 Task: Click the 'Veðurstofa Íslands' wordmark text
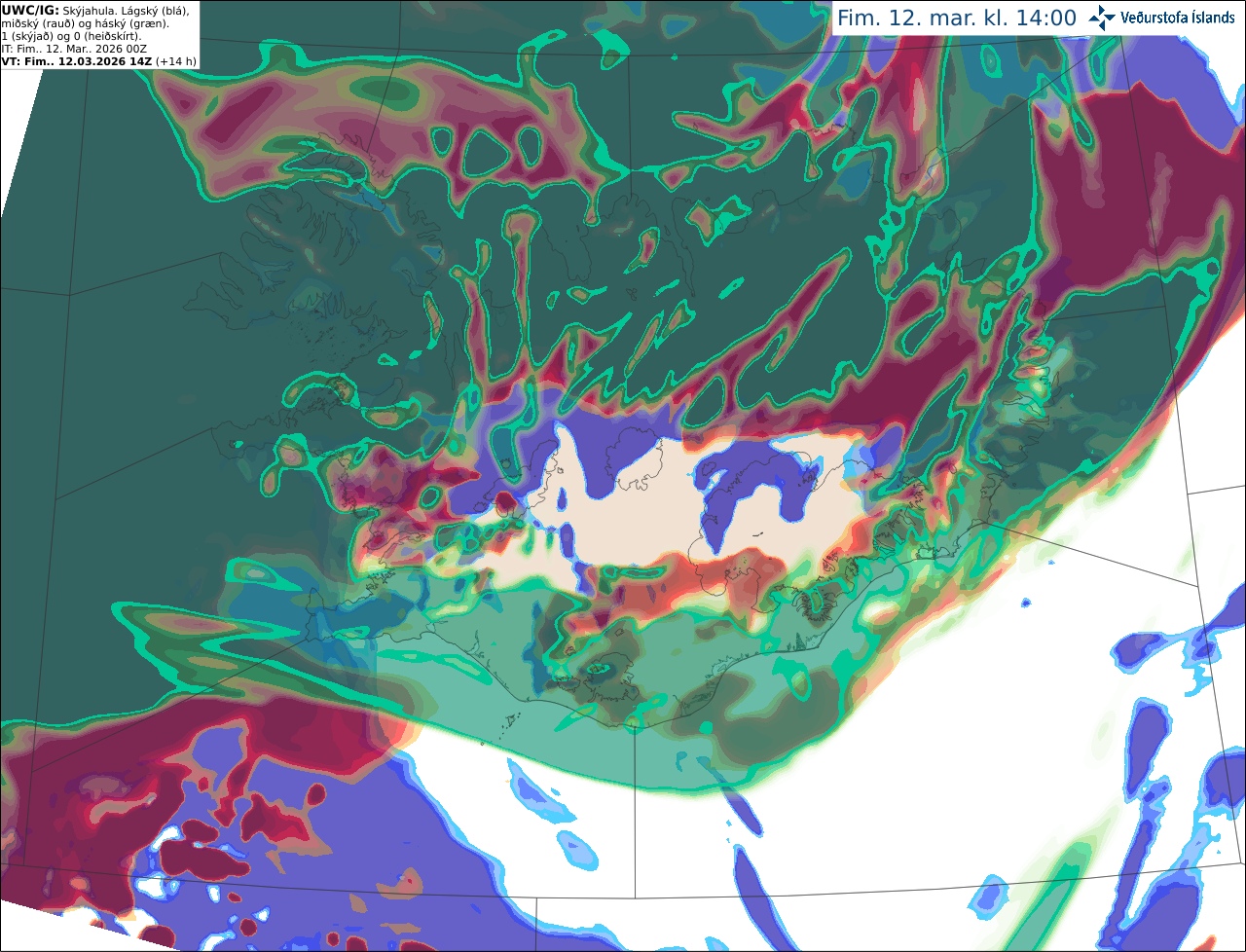pos(1178,18)
